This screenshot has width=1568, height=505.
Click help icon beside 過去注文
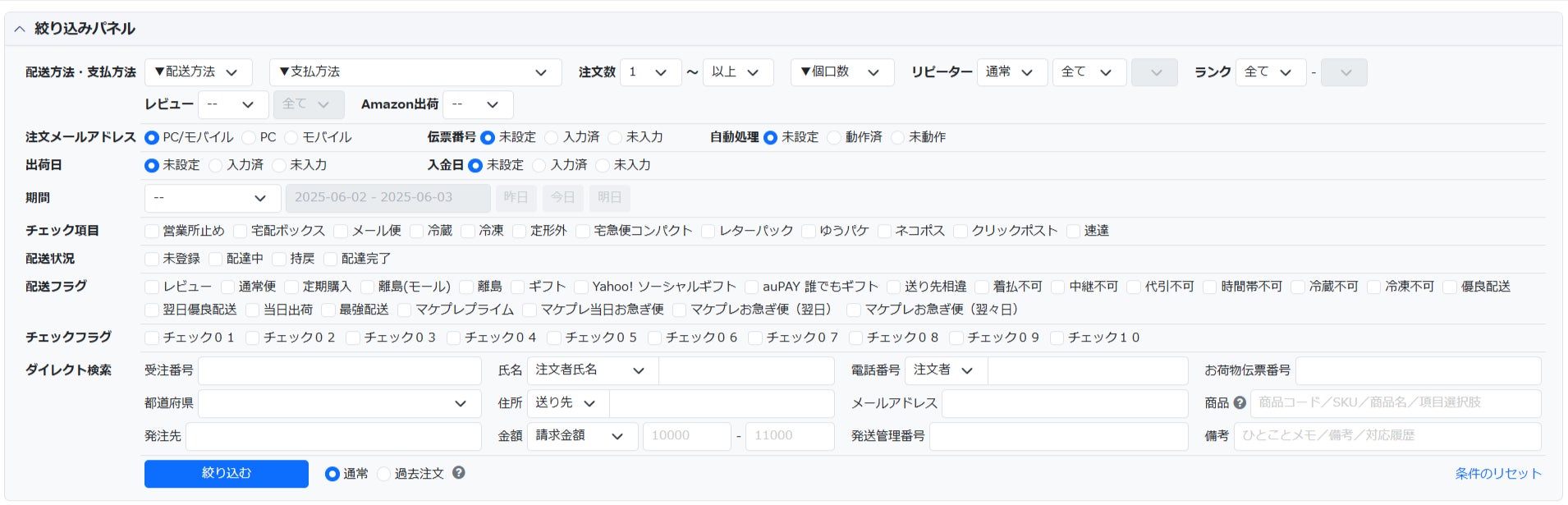(459, 472)
